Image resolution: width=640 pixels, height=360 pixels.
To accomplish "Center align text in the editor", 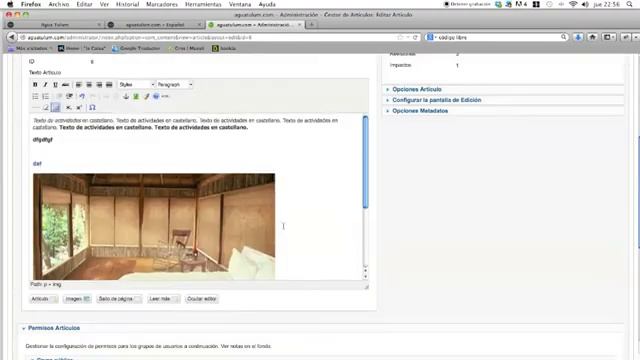I will tap(89, 84).
